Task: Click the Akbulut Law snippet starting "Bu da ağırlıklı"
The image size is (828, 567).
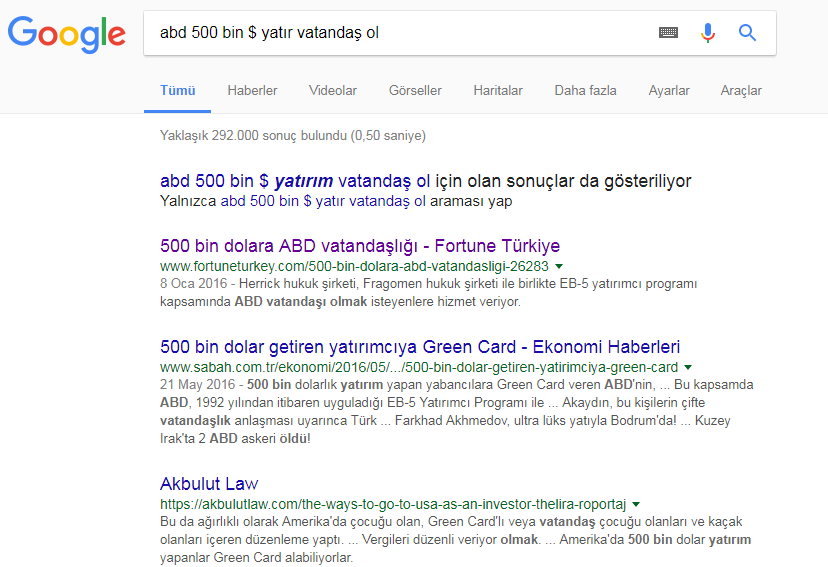Action: [x=455, y=540]
